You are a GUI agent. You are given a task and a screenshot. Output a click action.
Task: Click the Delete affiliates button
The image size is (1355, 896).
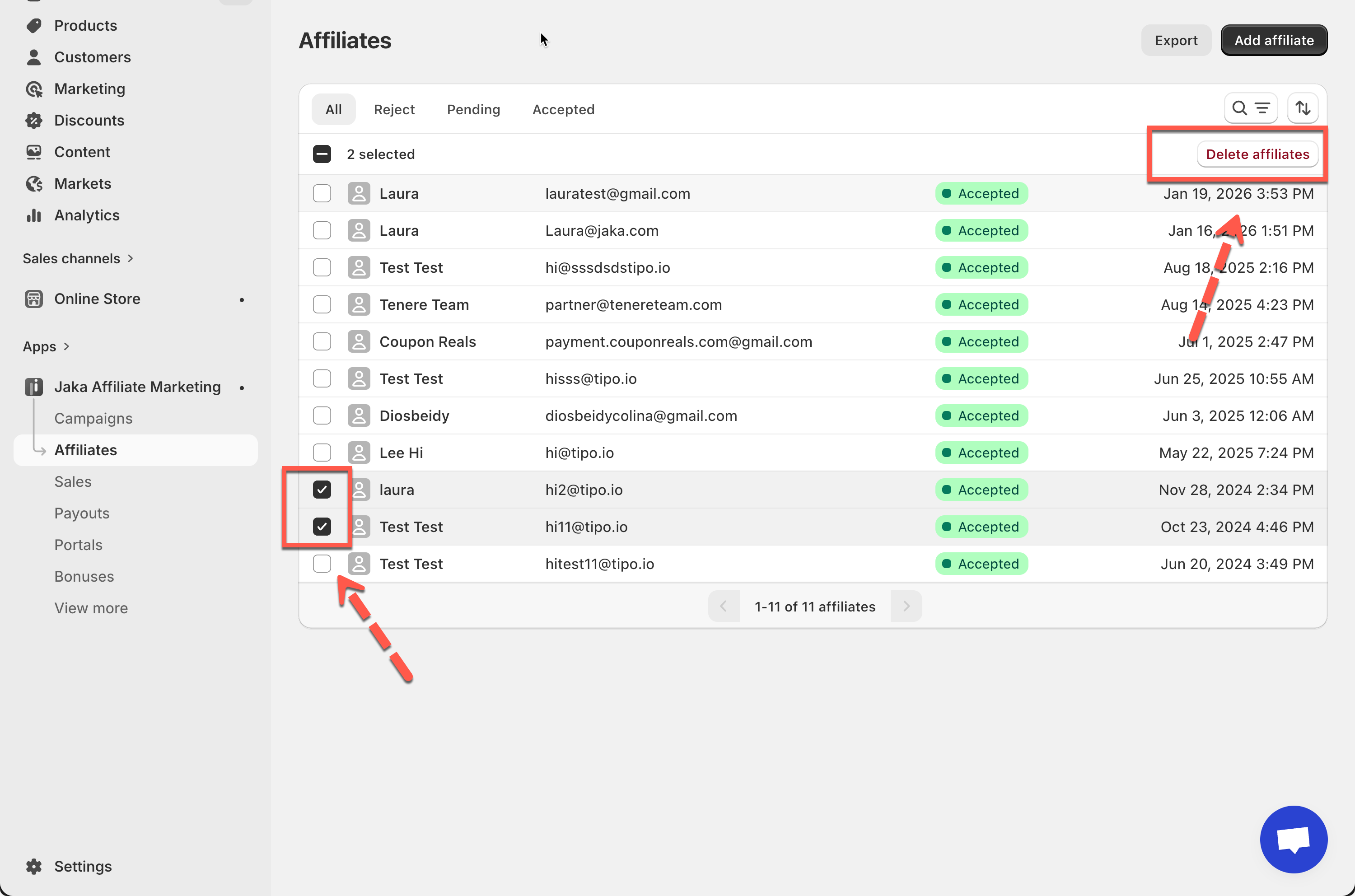click(1257, 154)
